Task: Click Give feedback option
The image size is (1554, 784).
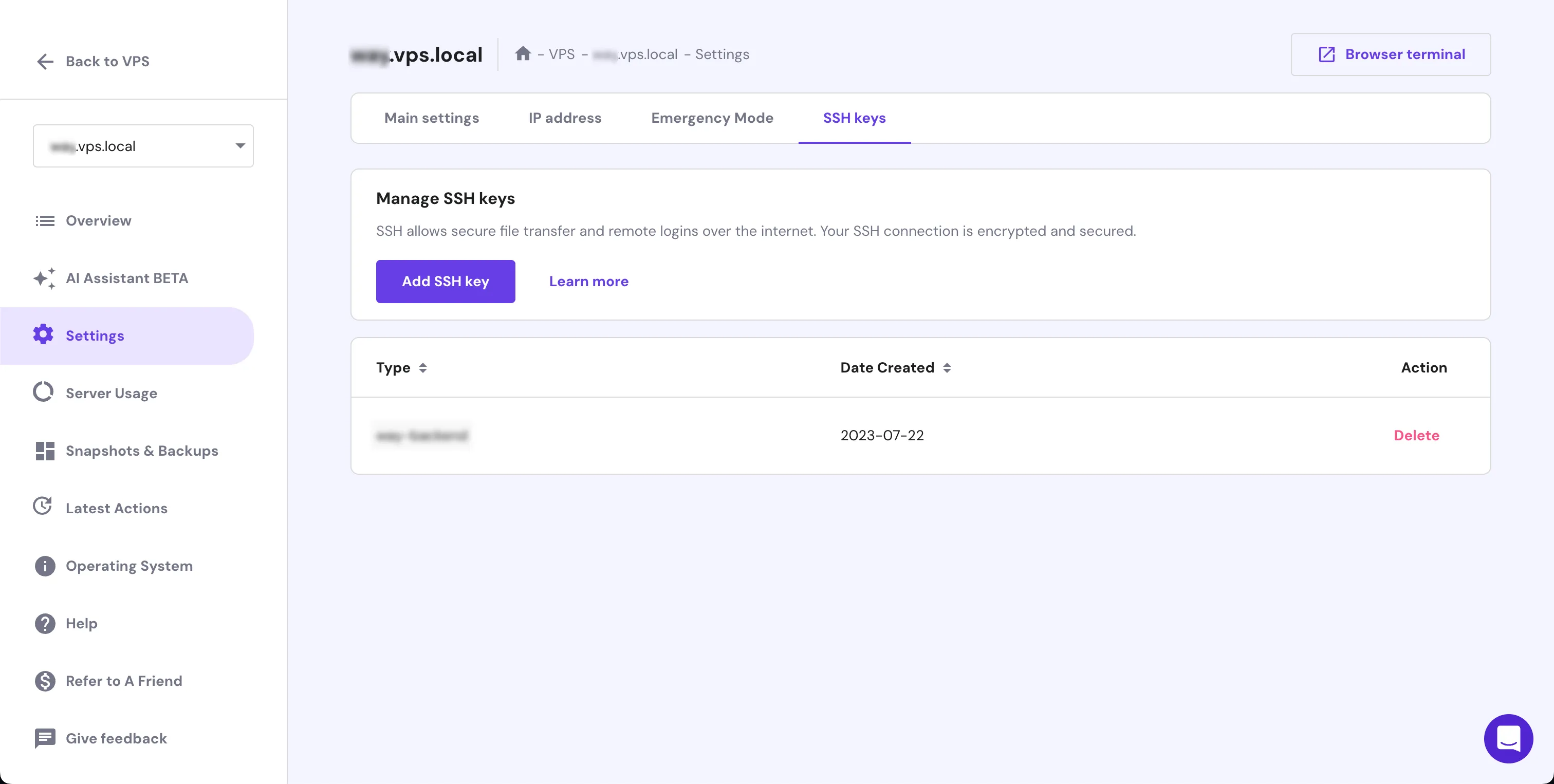Action: (x=116, y=738)
